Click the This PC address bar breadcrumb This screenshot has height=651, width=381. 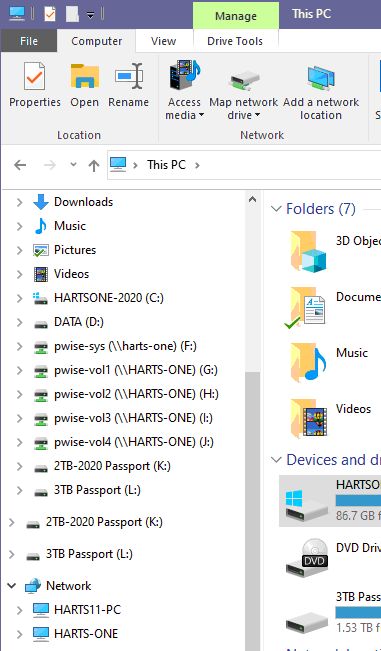point(166,165)
